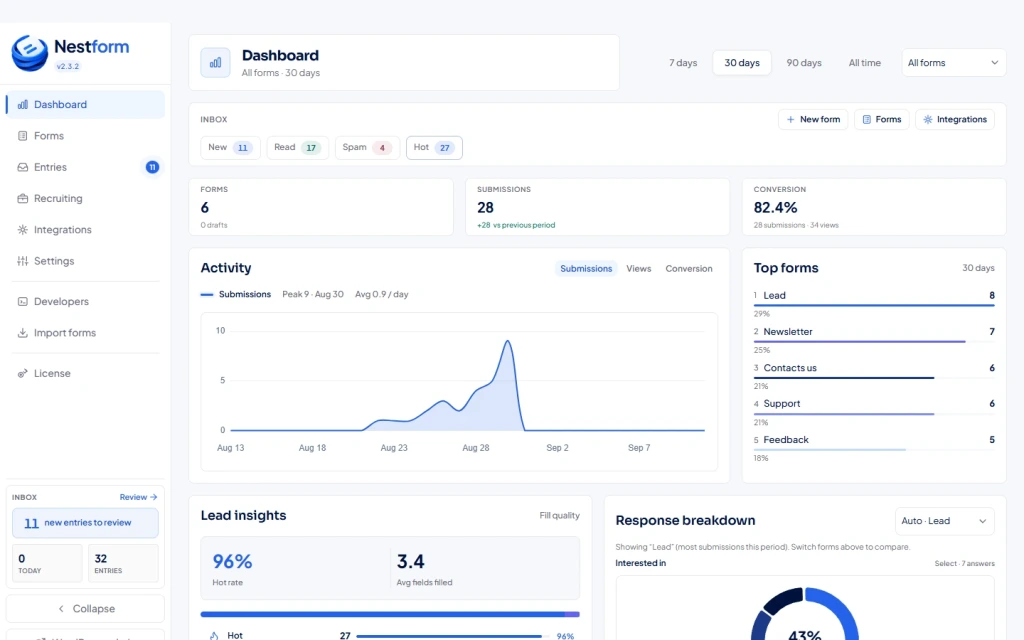Filter inbox by New entries
Screen dimensions: 1024x640
point(231,148)
